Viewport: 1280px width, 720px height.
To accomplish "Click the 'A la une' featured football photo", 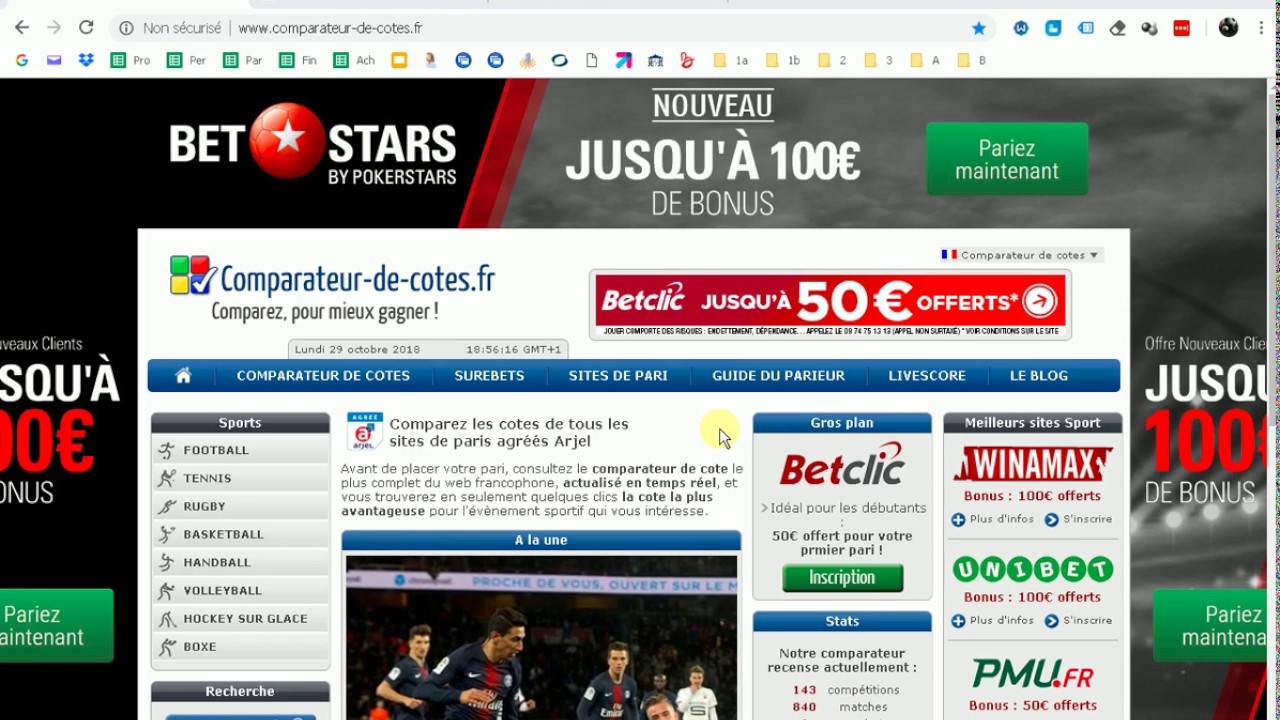I will 541,638.
